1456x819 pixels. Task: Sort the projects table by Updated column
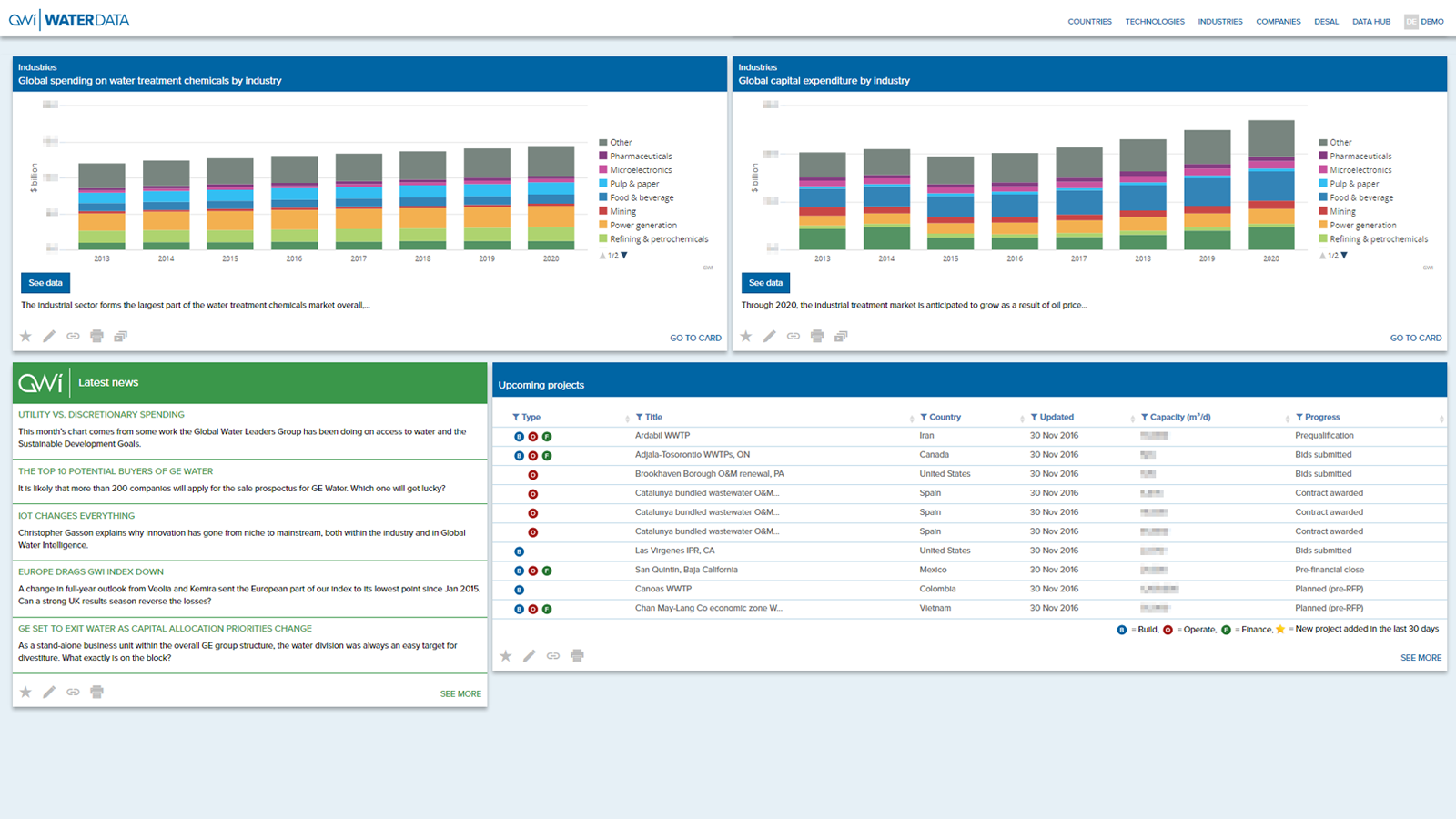tap(1057, 418)
